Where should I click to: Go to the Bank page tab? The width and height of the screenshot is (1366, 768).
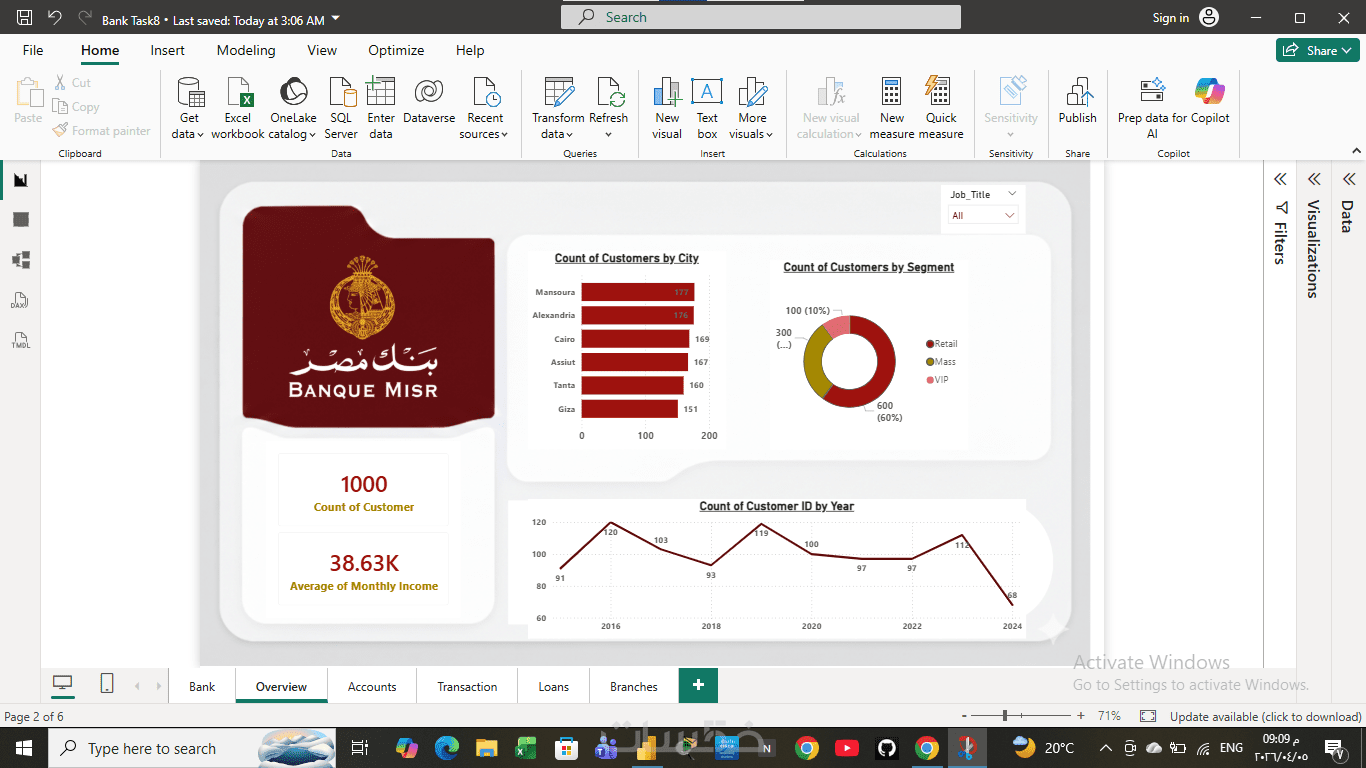[x=202, y=686]
